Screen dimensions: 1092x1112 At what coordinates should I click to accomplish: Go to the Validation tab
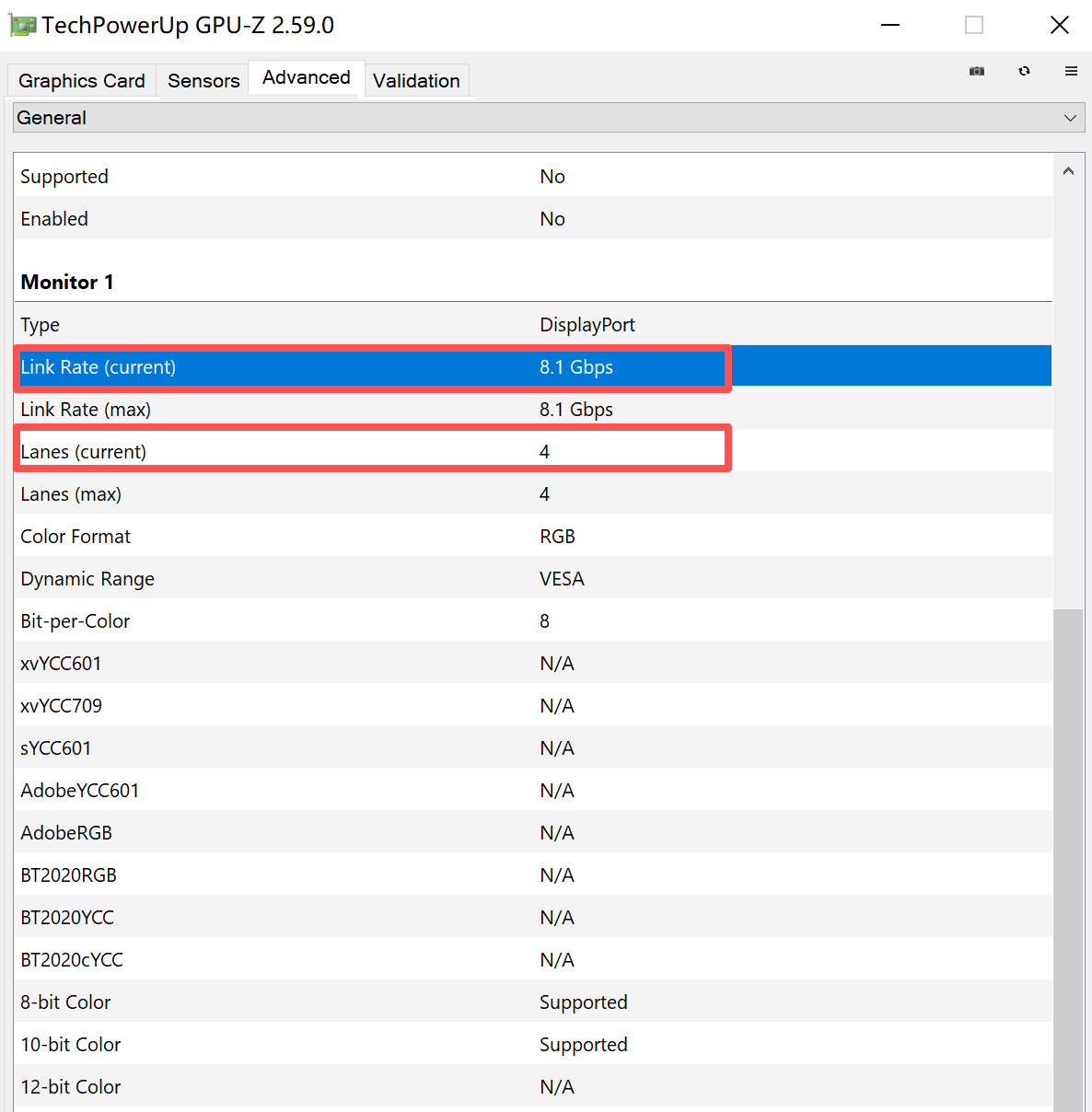click(x=416, y=81)
